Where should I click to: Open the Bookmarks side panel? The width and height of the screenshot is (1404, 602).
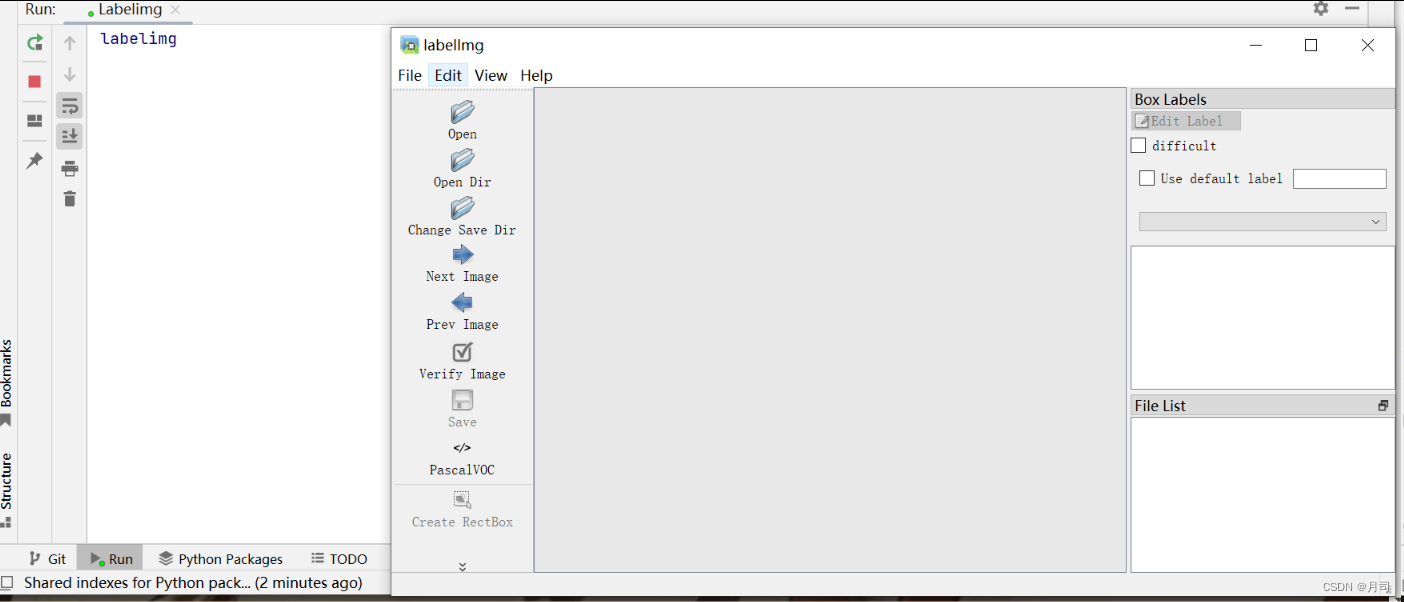tap(7, 382)
